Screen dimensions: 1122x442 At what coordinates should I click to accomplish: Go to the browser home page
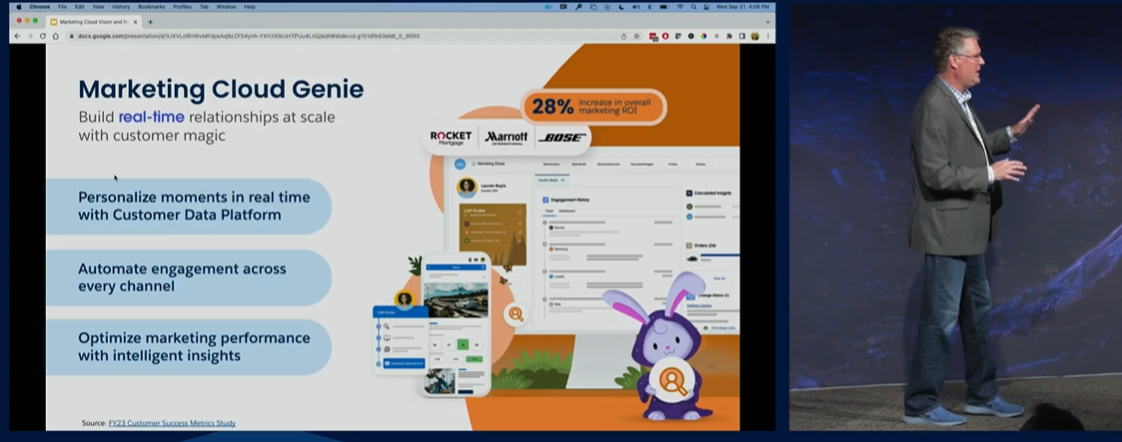56,36
